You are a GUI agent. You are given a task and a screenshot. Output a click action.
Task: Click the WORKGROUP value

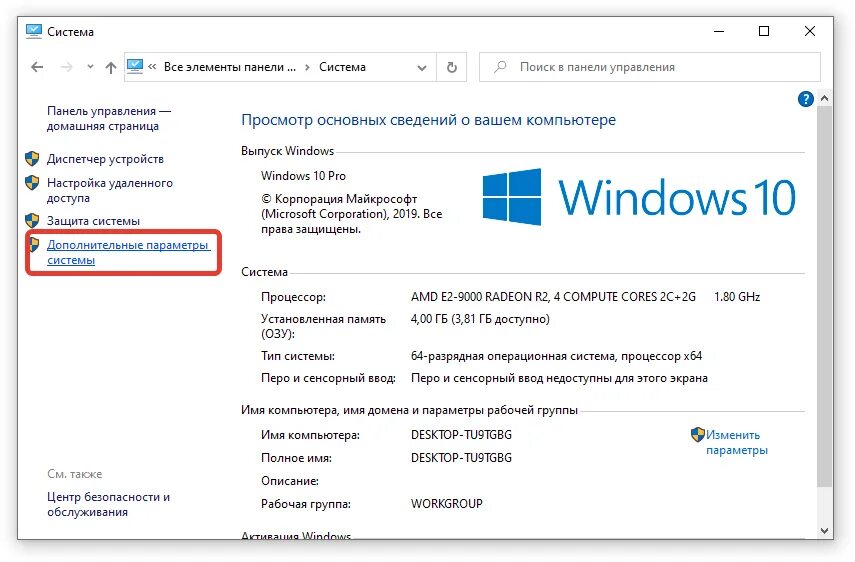point(447,504)
